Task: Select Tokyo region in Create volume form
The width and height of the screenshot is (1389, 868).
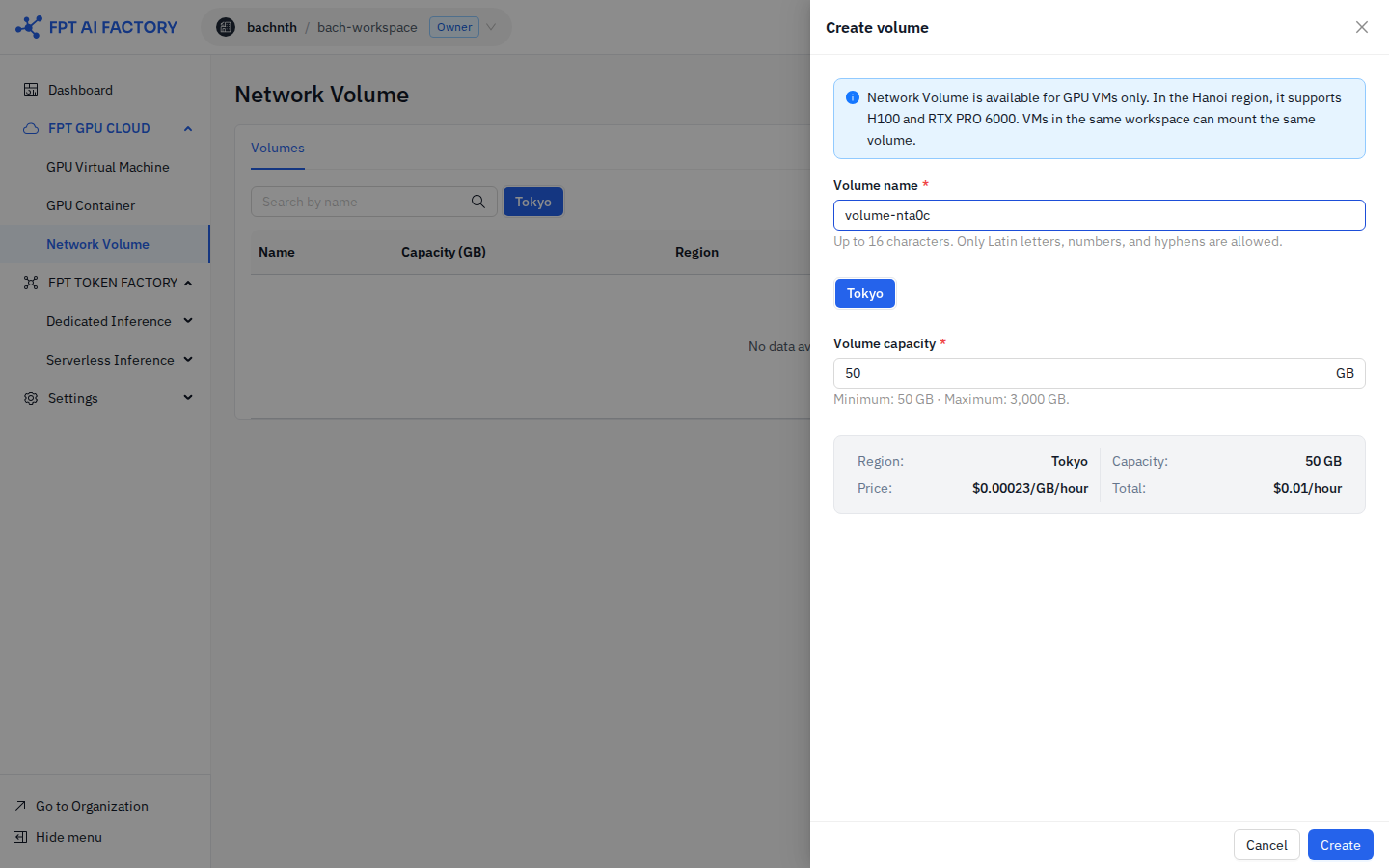Action: 865,293
